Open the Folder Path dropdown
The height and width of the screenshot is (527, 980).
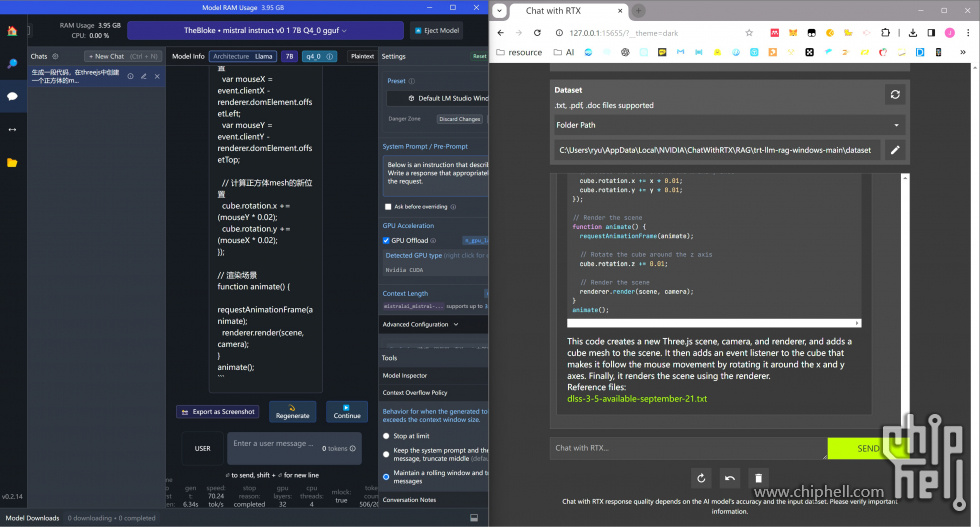[x=728, y=125]
